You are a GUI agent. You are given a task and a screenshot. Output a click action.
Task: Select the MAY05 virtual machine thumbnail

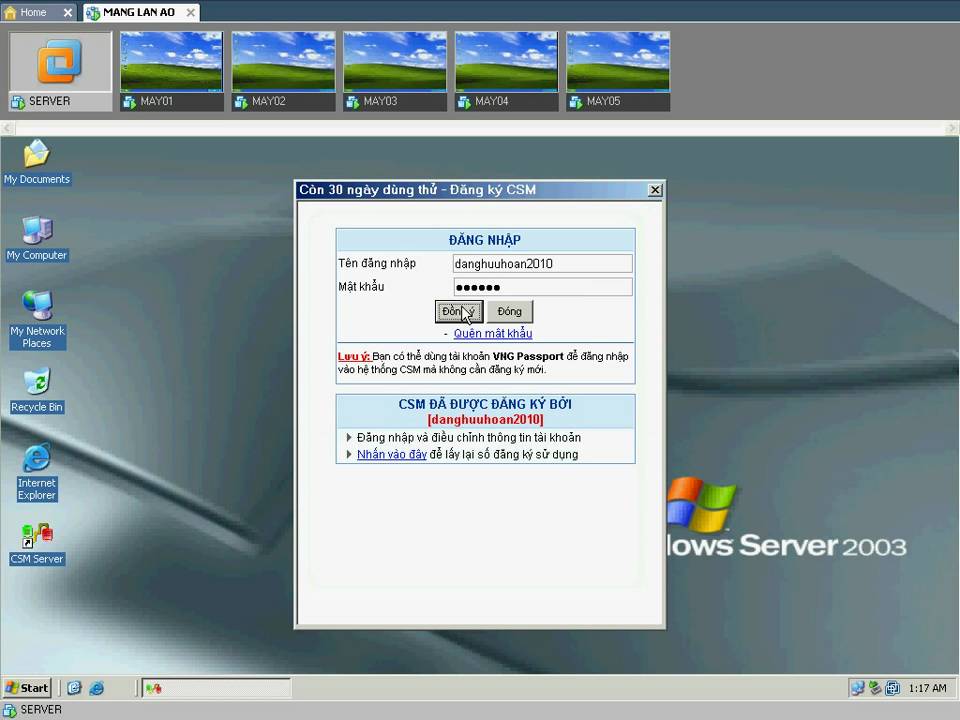pyautogui.click(x=618, y=72)
